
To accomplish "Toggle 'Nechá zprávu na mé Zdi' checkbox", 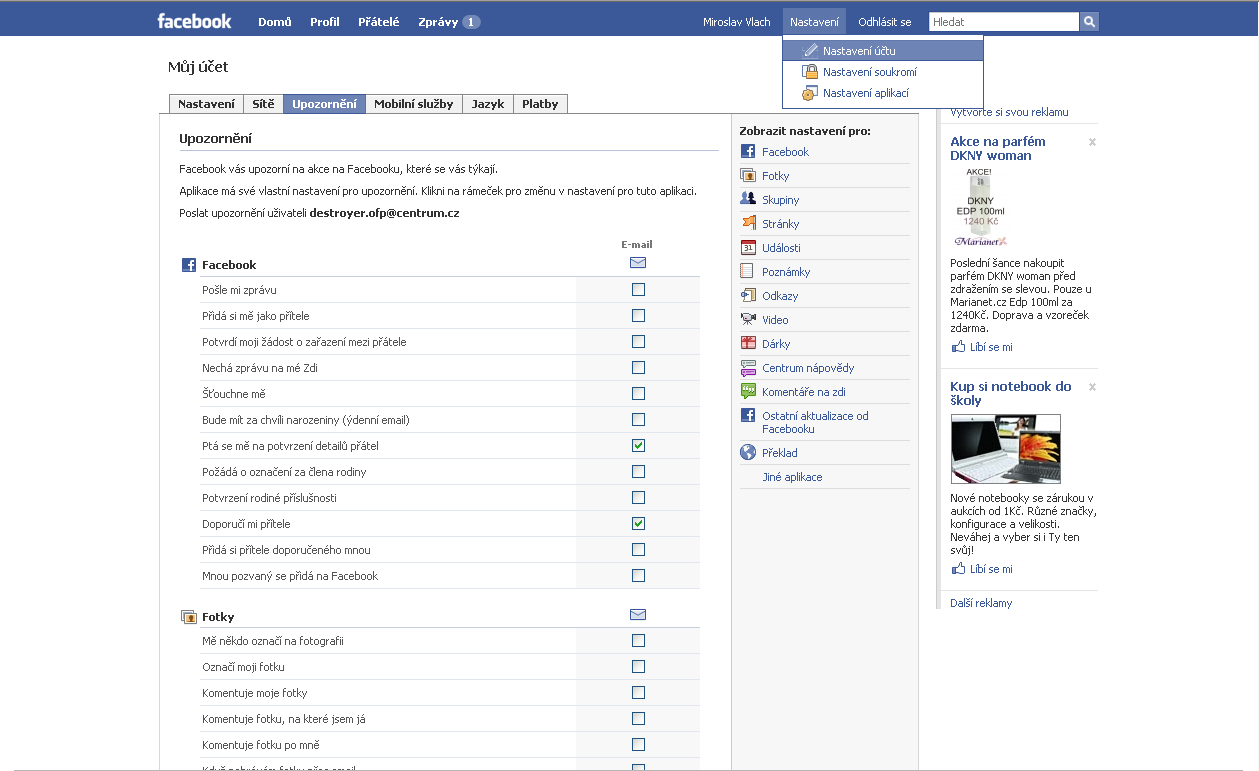I will pyautogui.click(x=638, y=368).
